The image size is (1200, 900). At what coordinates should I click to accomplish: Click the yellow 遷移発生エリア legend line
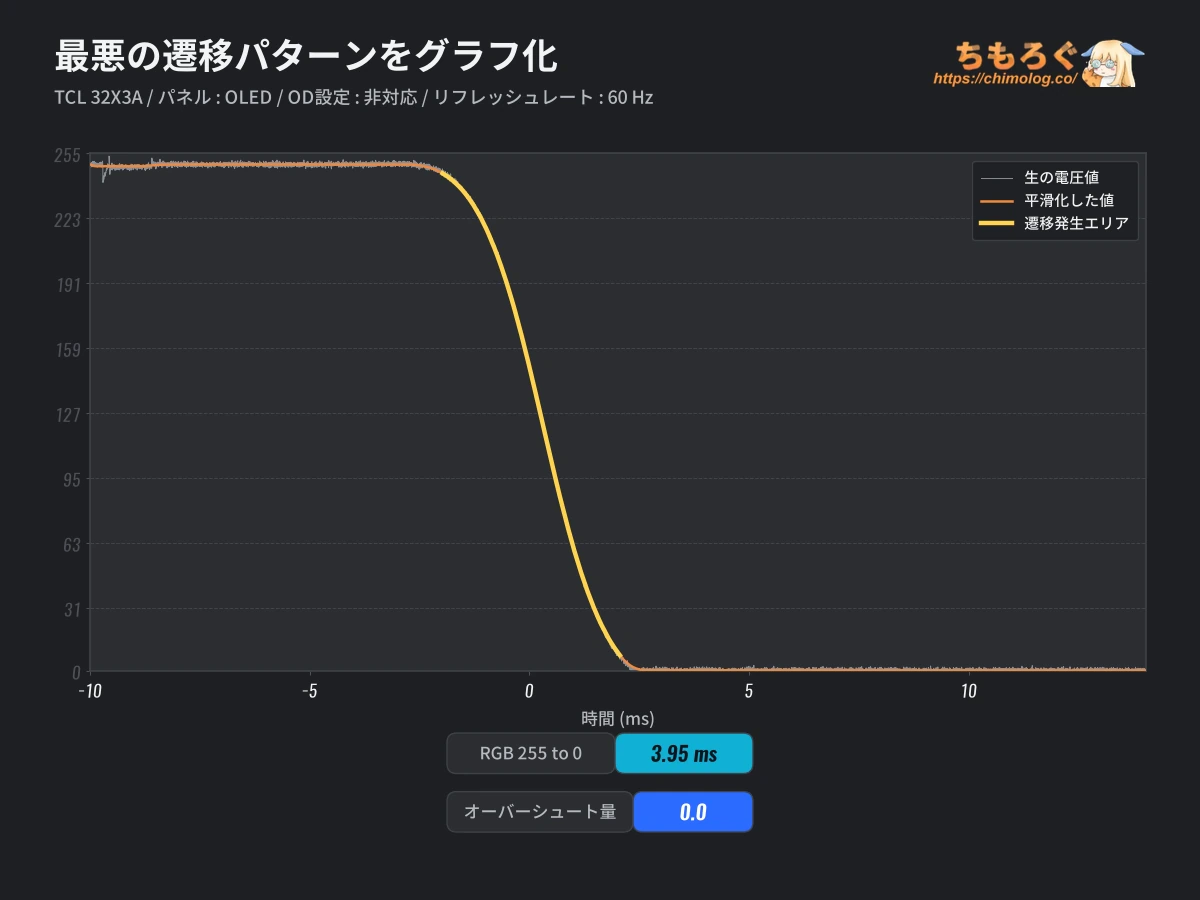click(x=997, y=224)
